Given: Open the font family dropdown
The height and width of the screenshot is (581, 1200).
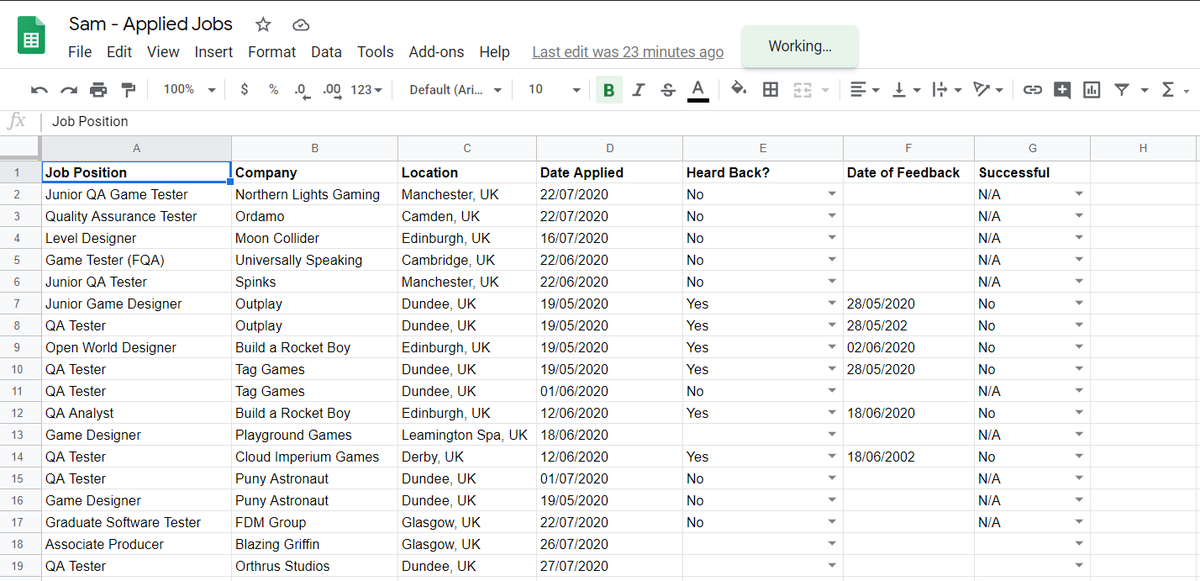Looking at the screenshot, I should click(456, 89).
